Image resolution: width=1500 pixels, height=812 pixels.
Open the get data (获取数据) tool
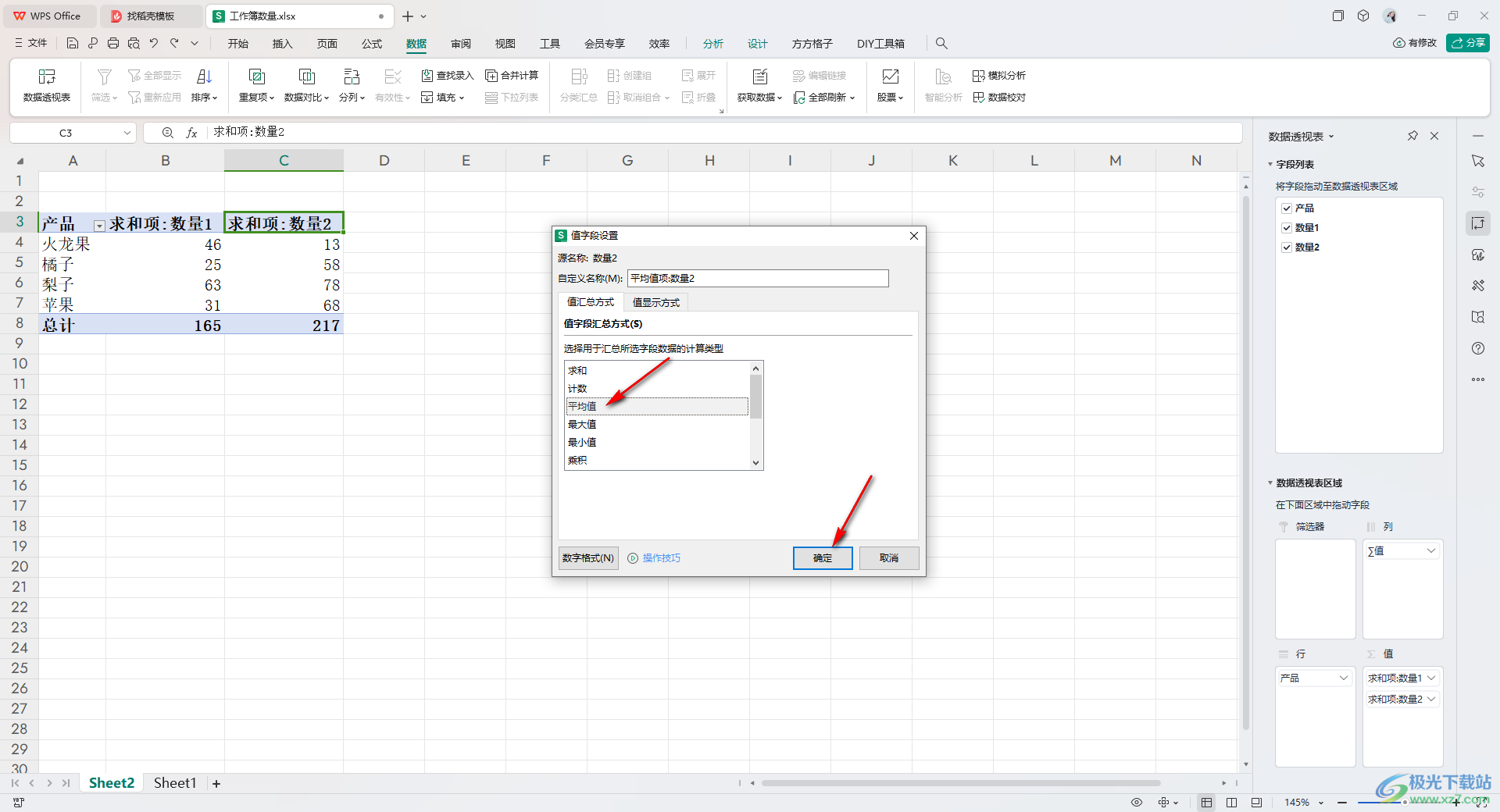759,85
